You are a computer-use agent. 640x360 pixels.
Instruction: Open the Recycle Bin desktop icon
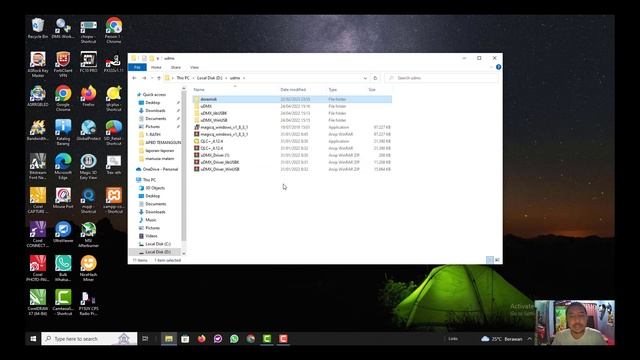click(38, 28)
